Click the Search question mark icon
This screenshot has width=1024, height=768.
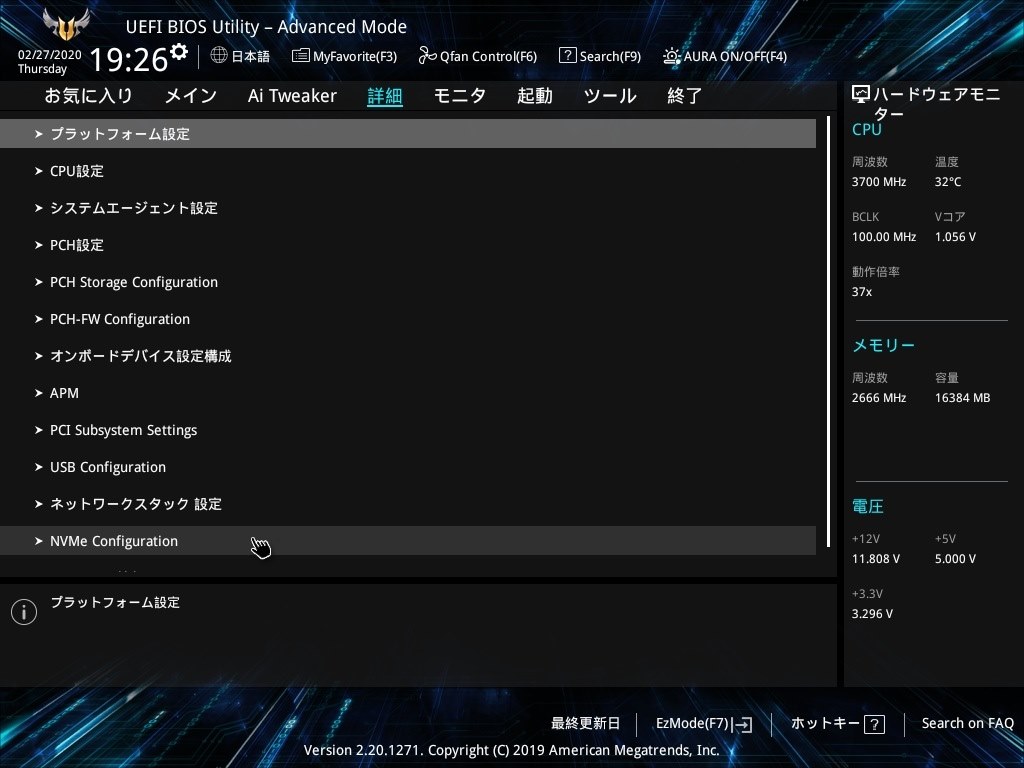point(568,56)
